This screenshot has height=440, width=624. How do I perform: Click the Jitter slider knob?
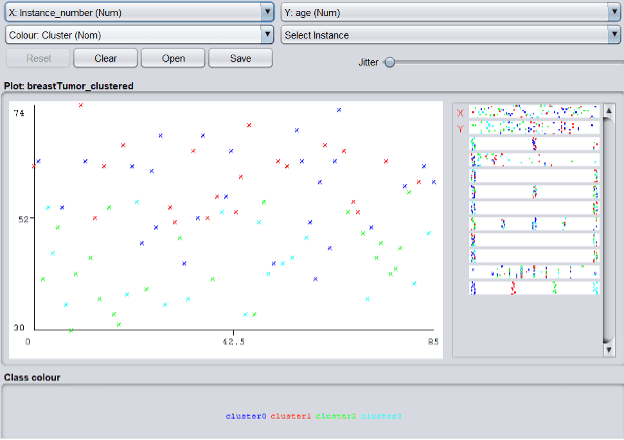[390, 62]
